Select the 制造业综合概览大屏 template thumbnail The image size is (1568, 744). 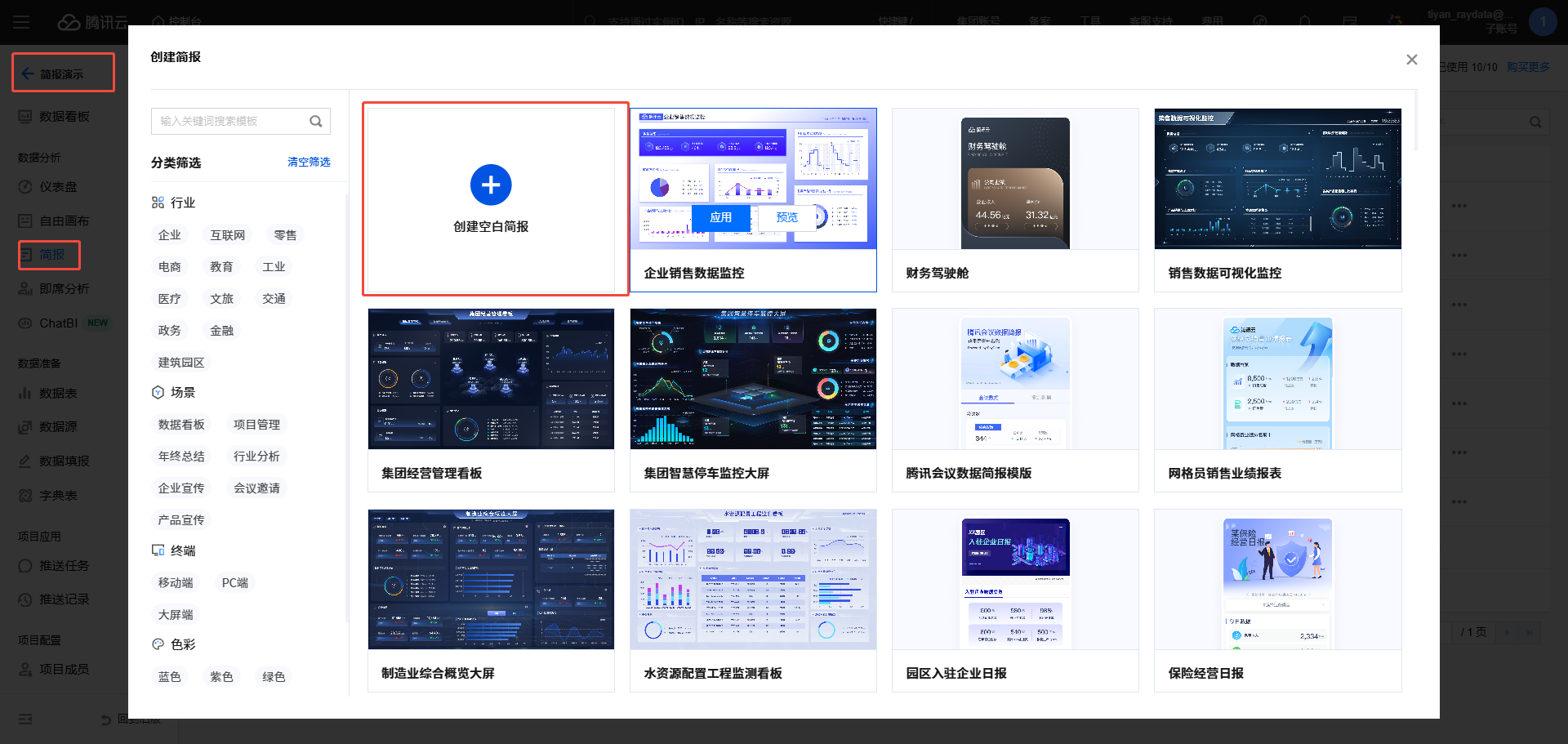491,580
